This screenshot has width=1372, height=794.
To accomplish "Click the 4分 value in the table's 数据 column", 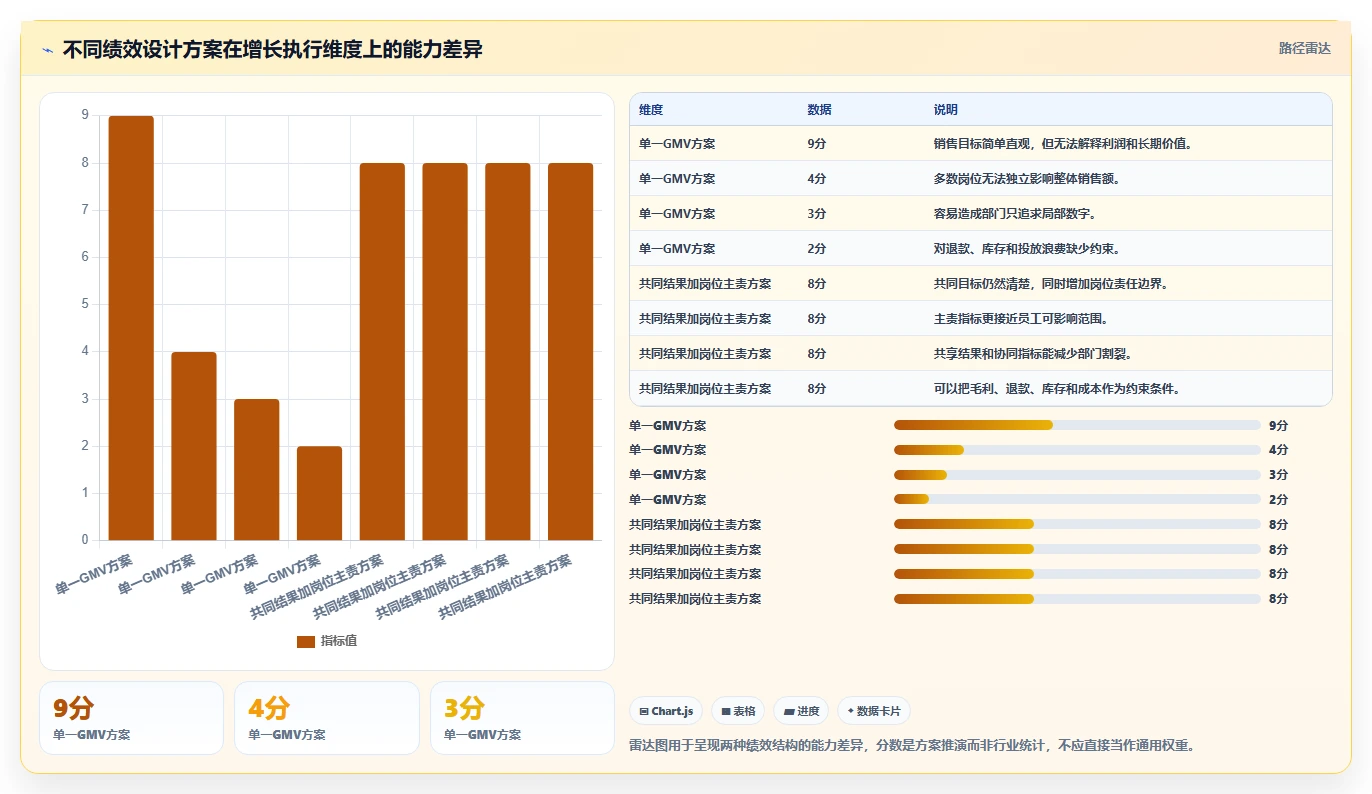I will [x=817, y=179].
